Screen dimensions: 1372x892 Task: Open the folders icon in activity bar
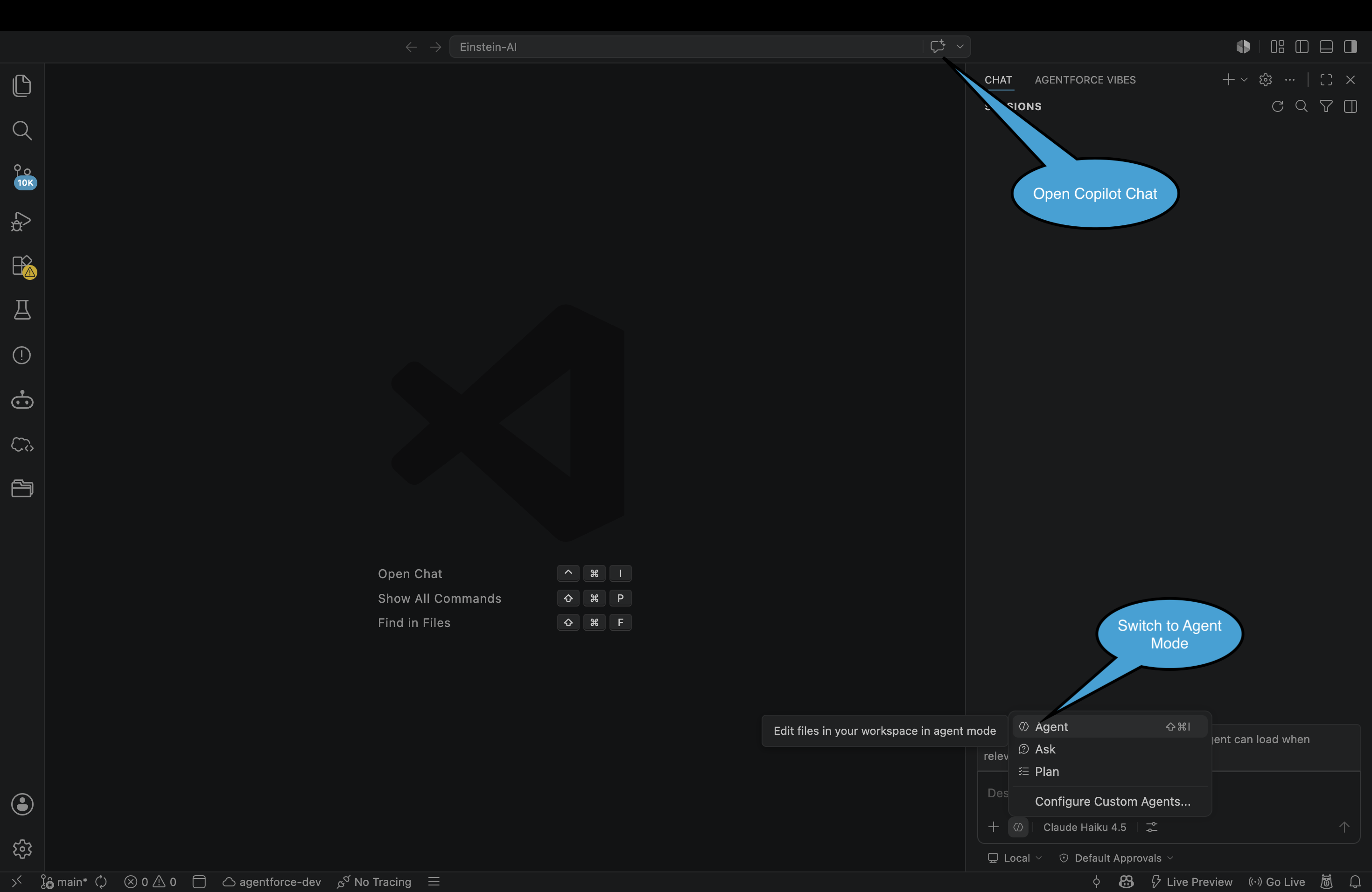point(22,488)
